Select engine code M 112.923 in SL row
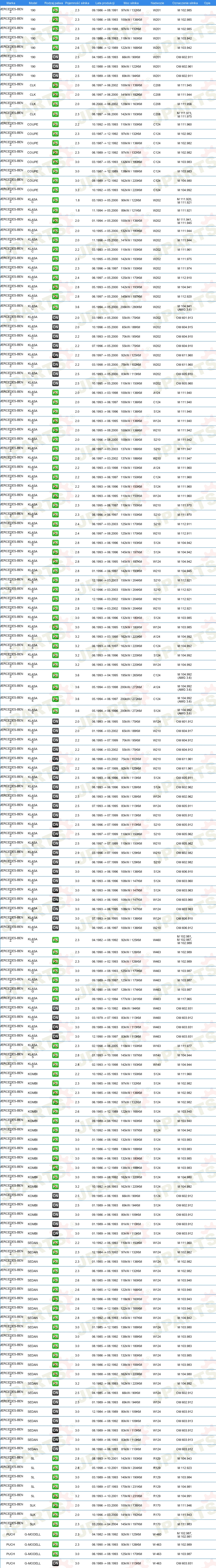The height and width of the screenshot is (1568, 216). [184, 1468]
